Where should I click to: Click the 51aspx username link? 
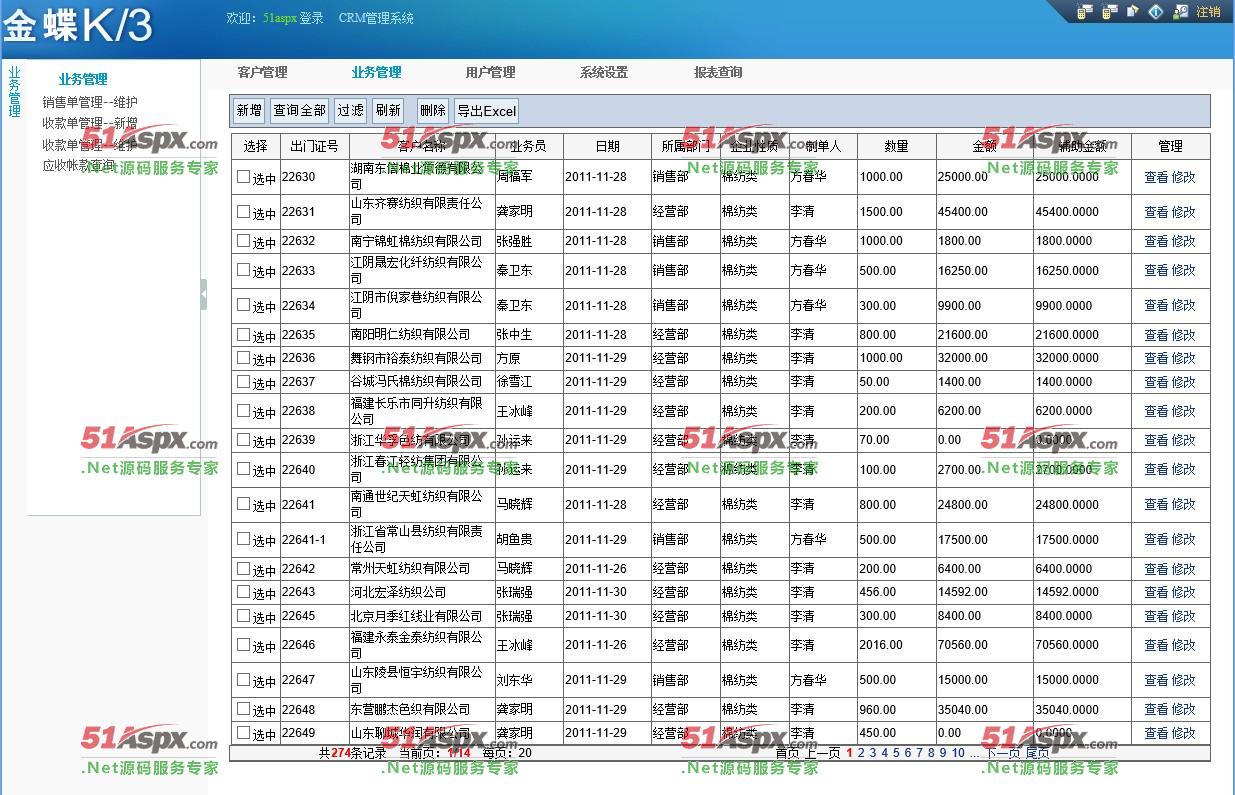(279, 18)
